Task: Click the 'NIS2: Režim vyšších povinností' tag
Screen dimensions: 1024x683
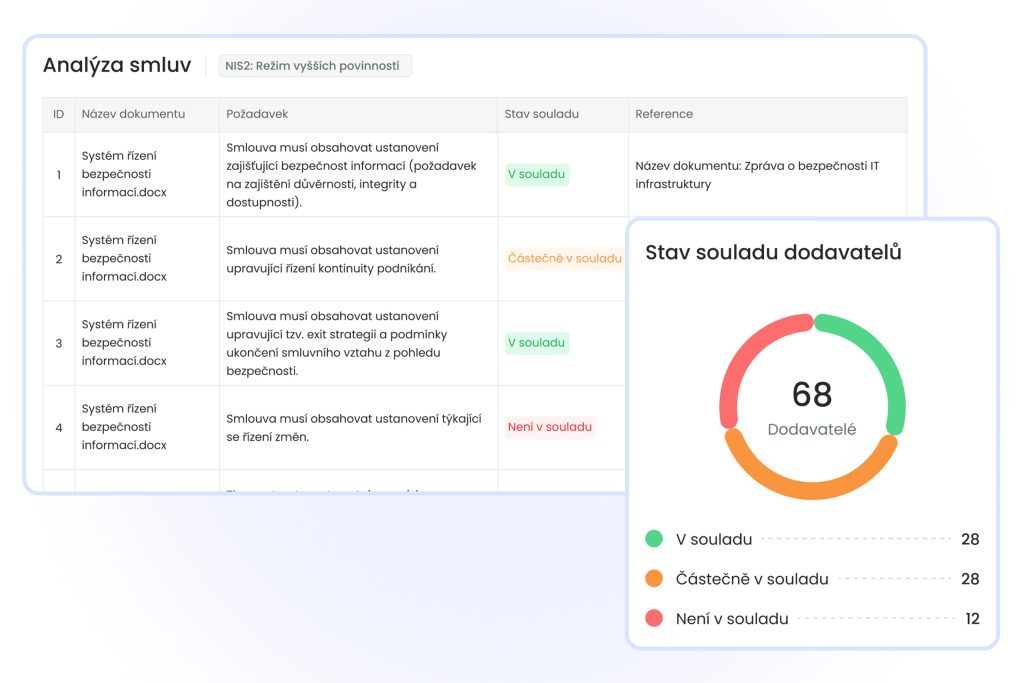Action: 315,66
